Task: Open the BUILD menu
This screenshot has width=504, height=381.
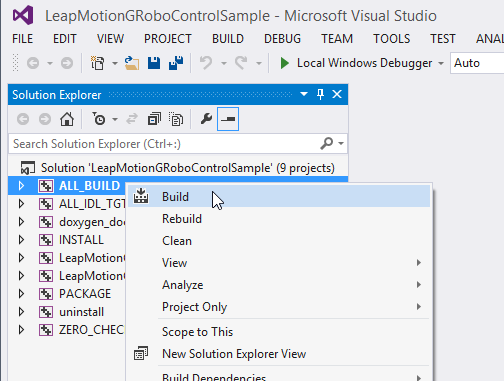Action: 228,39
